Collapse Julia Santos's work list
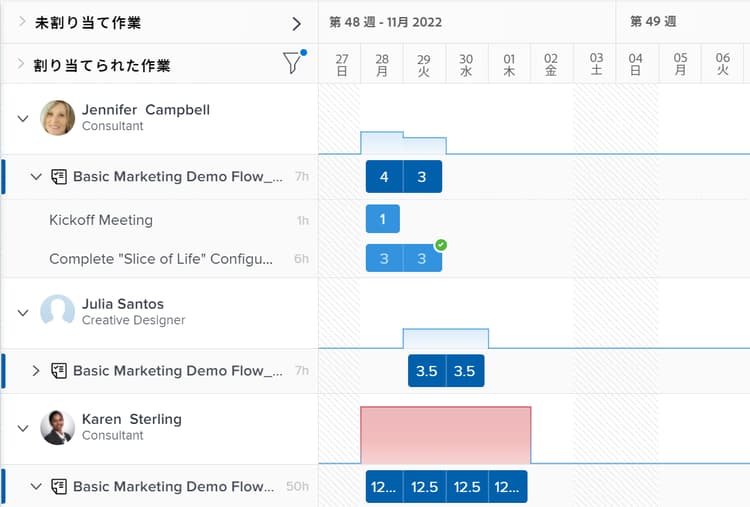Viewport: 750px width, 507px height. pyautogui.click(x=21, y=311)
